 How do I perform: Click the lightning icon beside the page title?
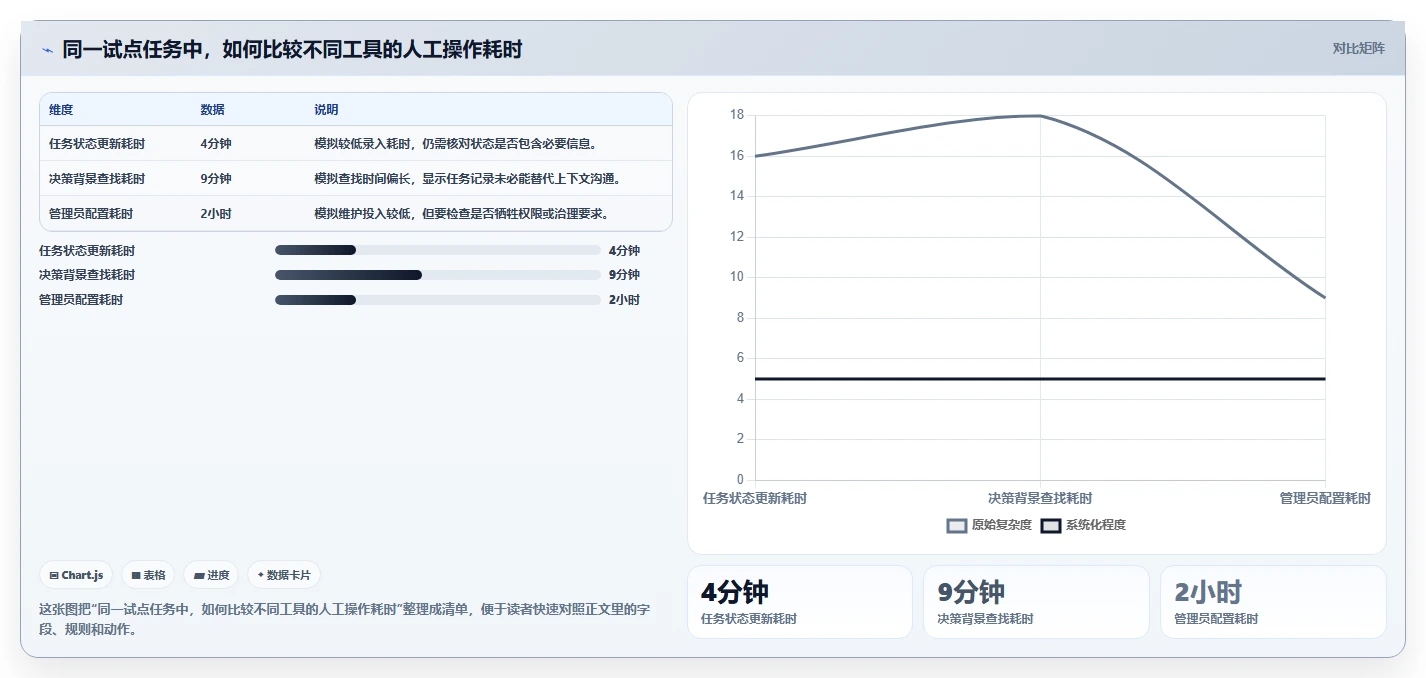47,50
